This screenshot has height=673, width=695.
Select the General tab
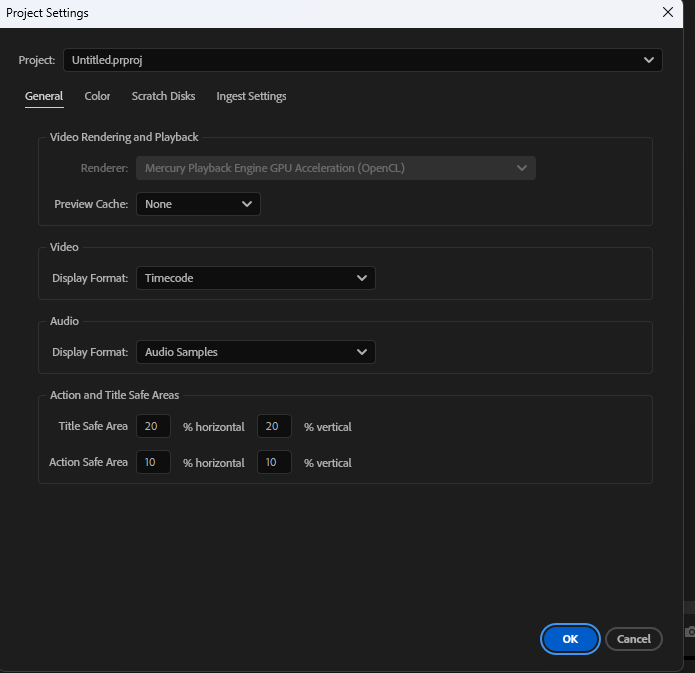pyautogui.click(x=44, y=96)
